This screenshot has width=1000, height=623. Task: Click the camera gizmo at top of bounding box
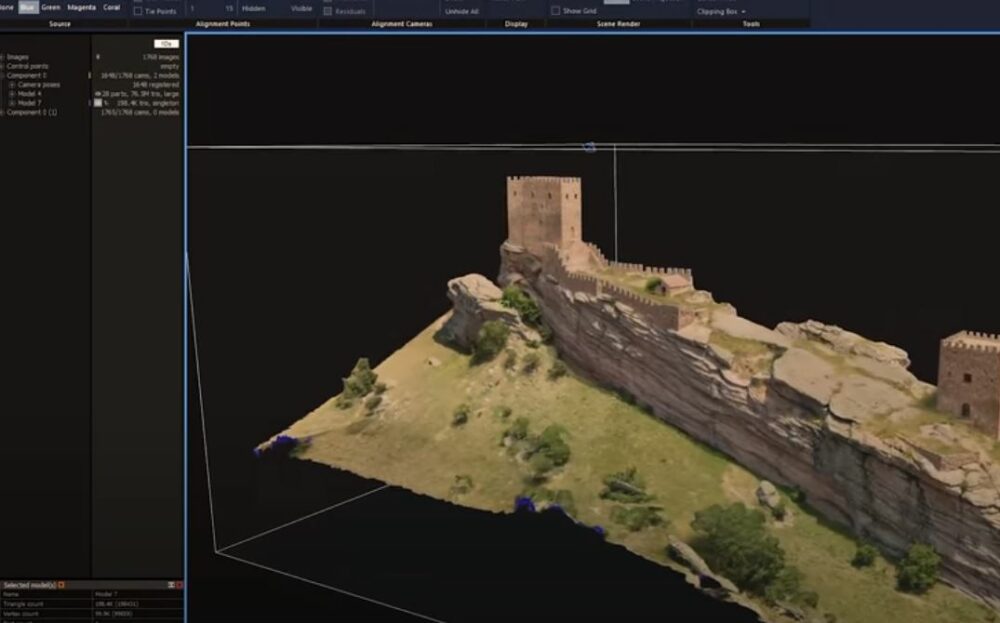[589, 147]
